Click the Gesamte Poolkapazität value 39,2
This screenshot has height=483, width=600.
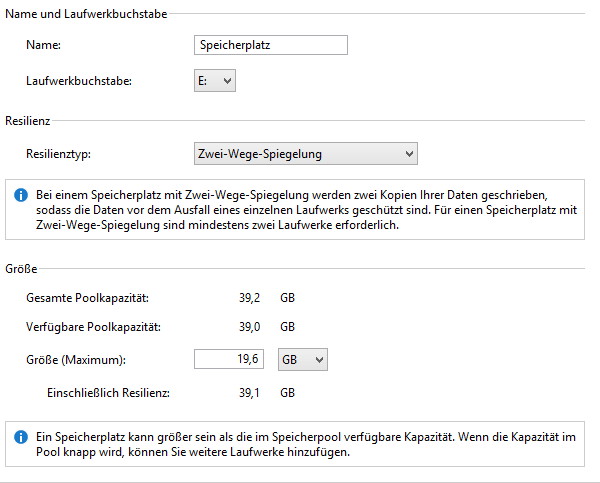point(249,298)
